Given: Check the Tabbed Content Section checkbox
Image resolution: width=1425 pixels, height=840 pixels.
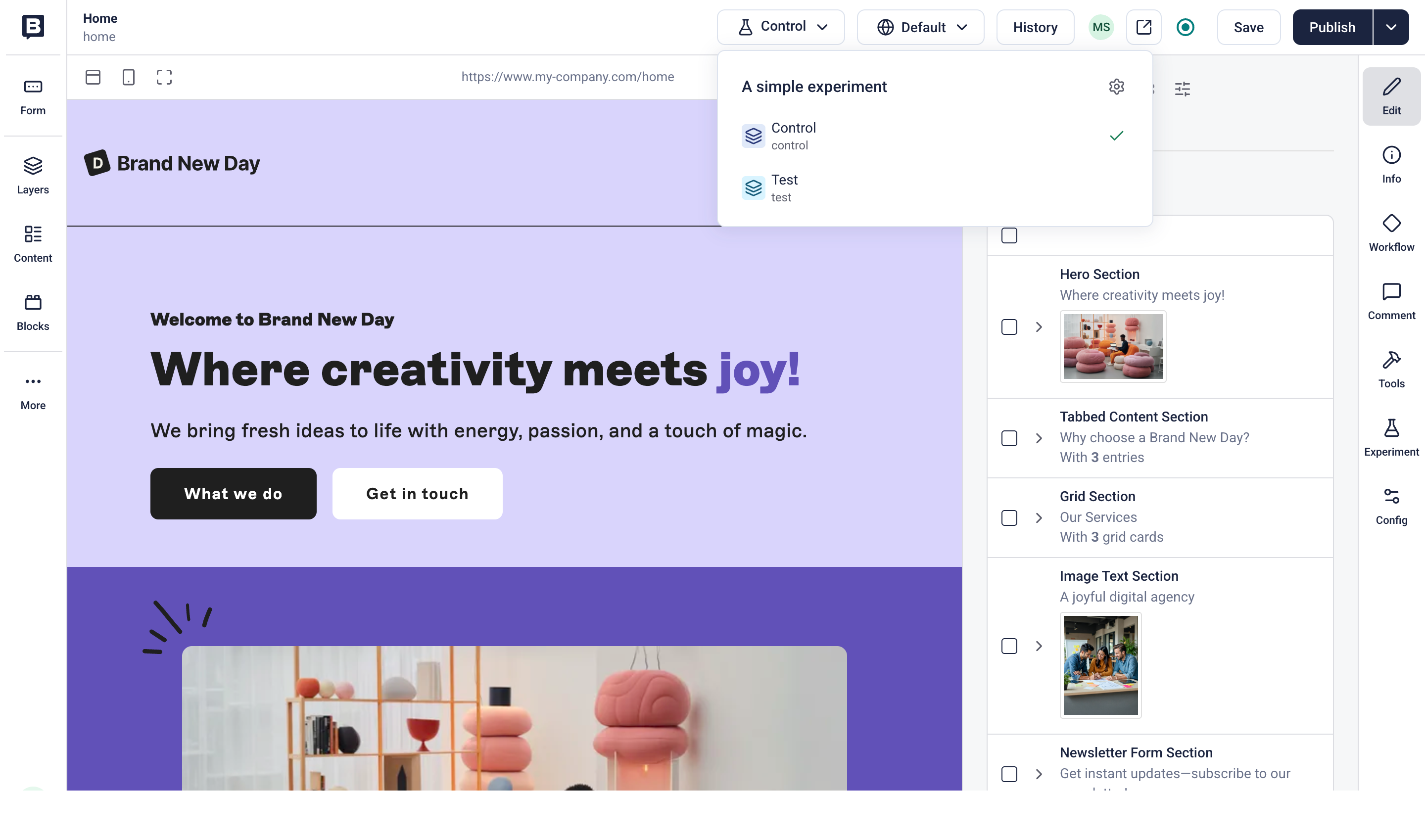Looking at the screenshot, I should [1009, 438].
